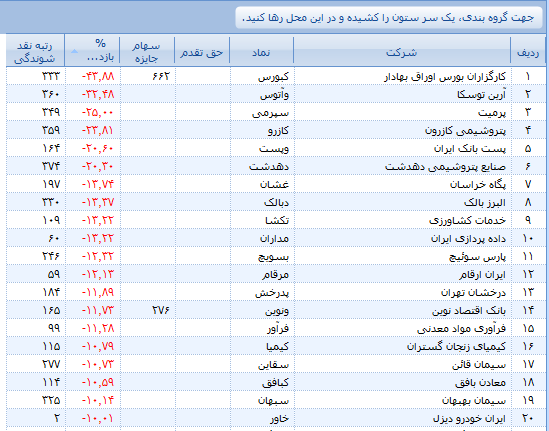Click symbol مرقام
Image resolution: width=549 pixels, height=431 pixels.
click(276, 274)
